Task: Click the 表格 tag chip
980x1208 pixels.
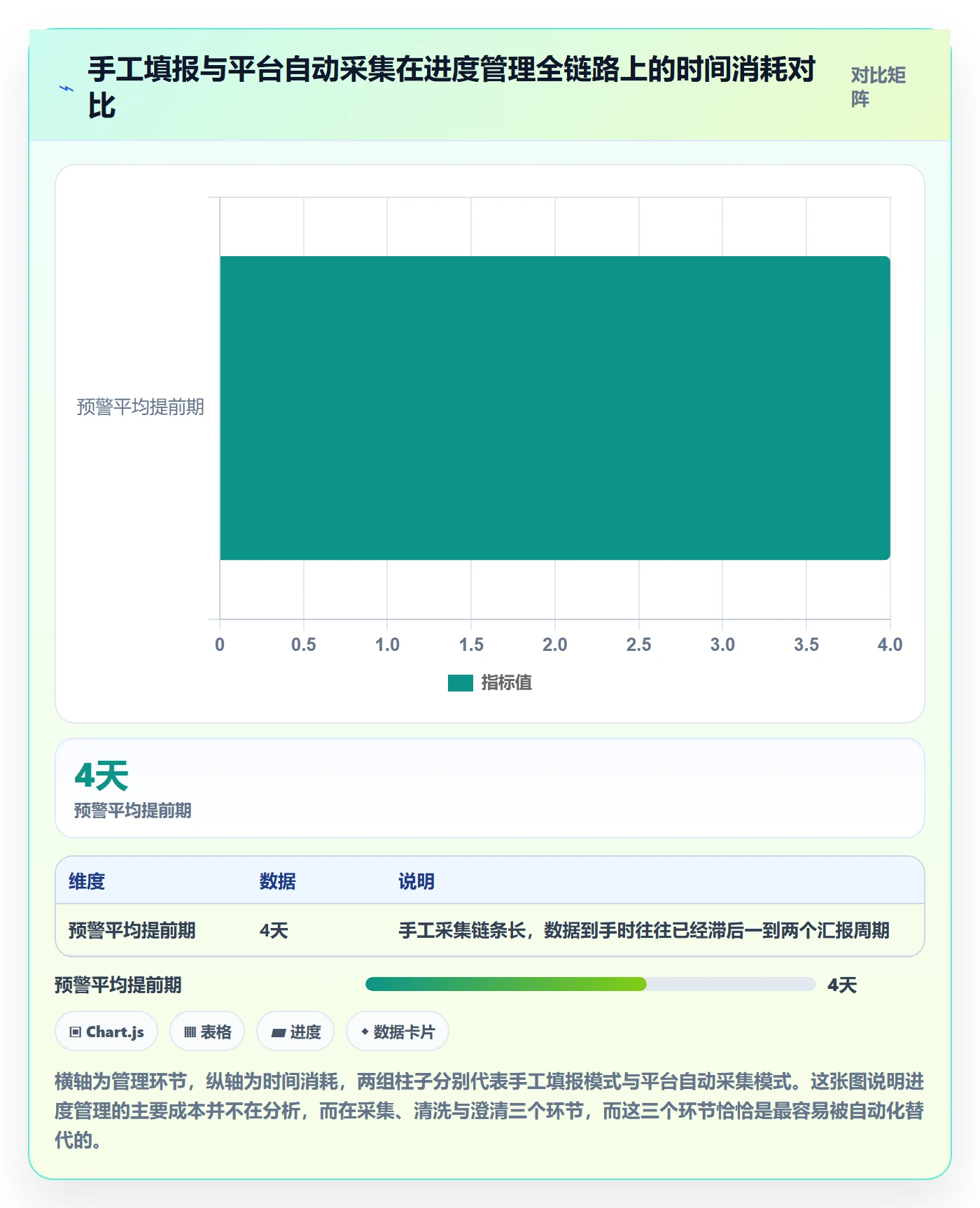Action: [x=207, y=1032]
